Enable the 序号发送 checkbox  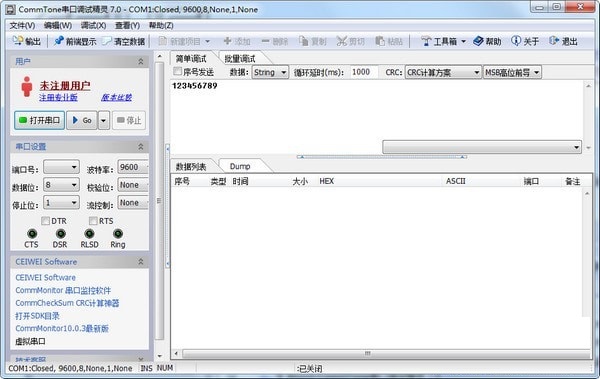pos(177,72)
